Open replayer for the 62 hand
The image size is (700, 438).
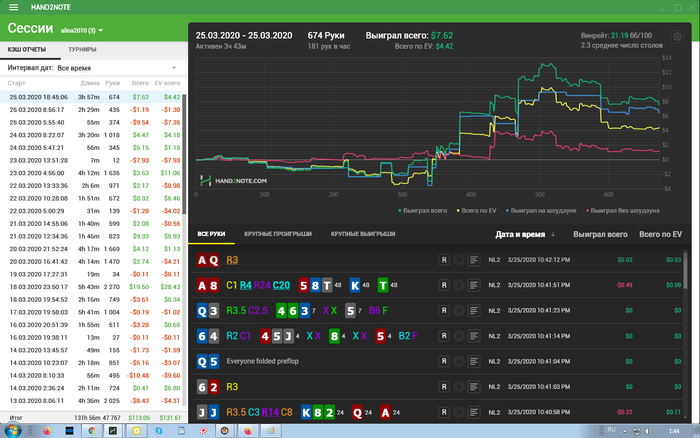point(444,387)
